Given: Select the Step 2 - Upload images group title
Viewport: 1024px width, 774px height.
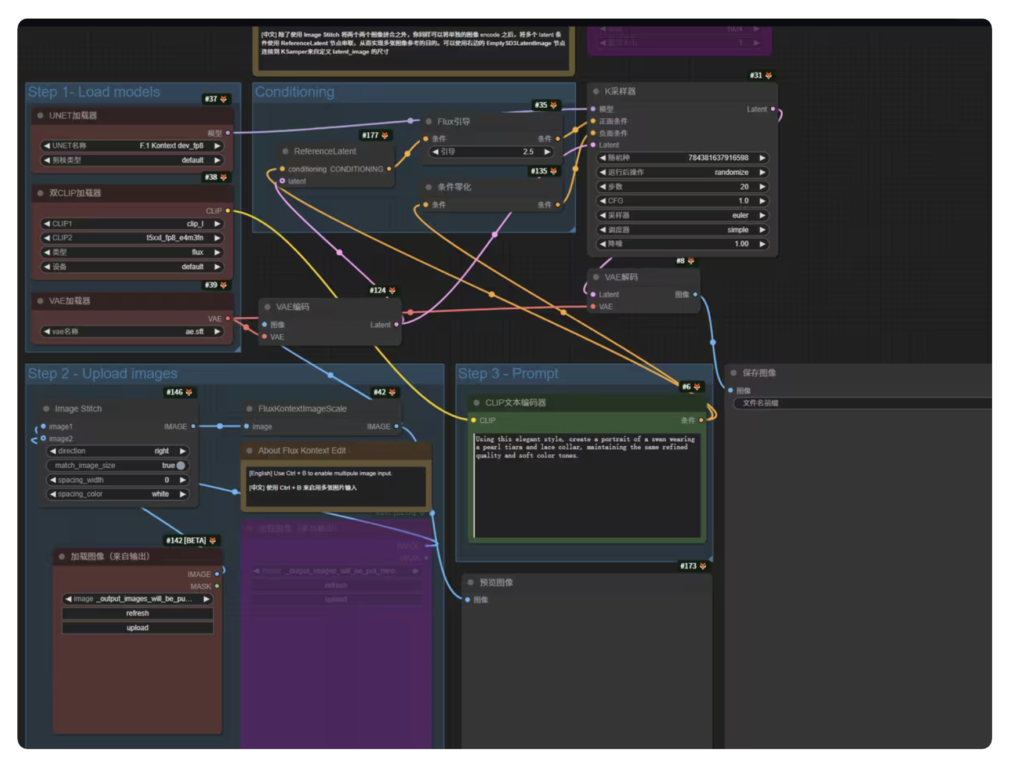Looking at the screenshot, I should [103, 374].
